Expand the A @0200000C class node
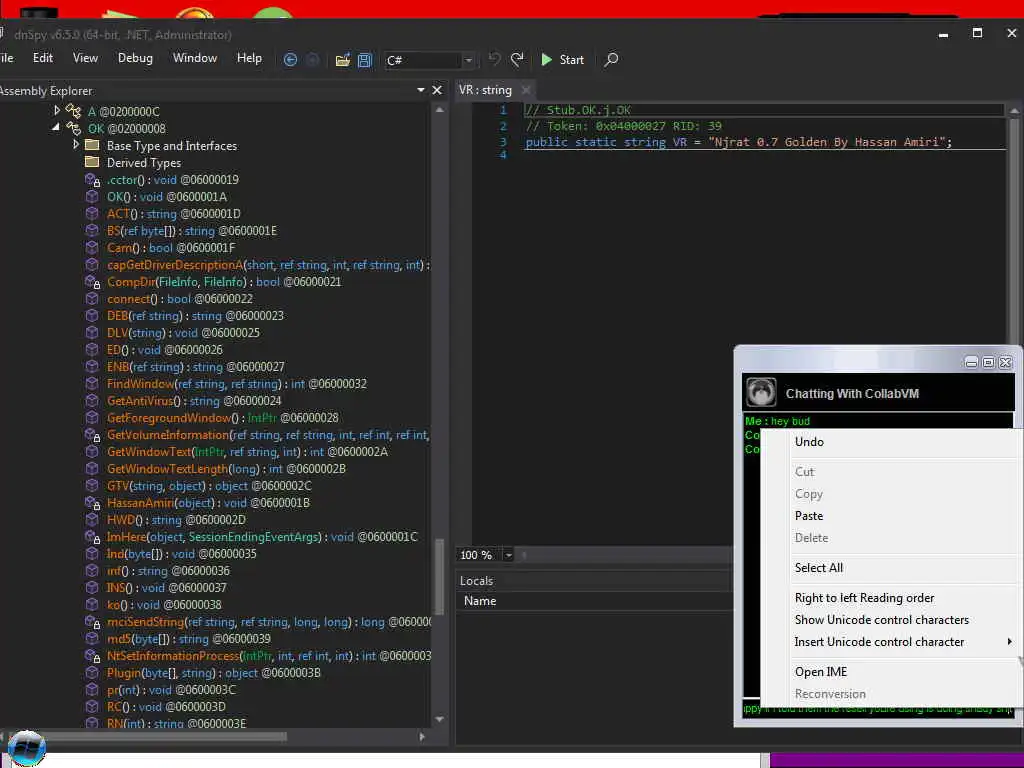 coord(57,110)
